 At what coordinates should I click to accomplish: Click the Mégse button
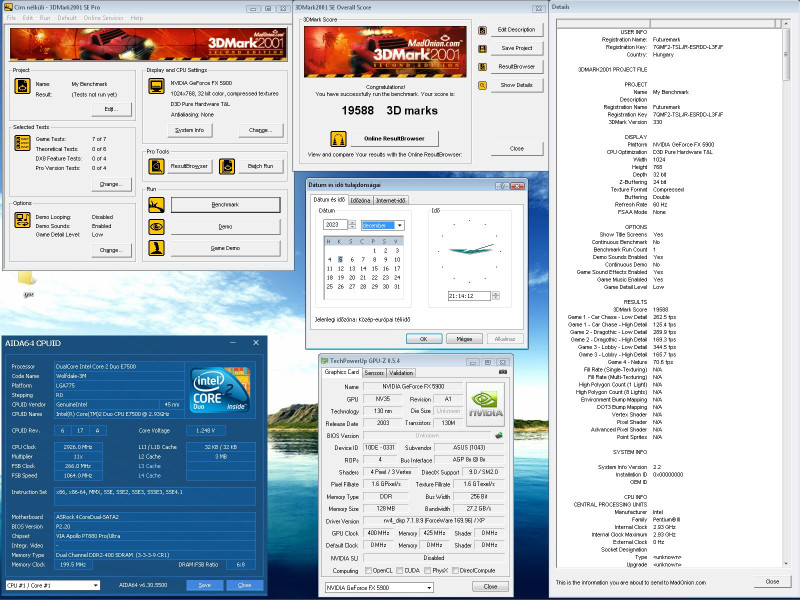(x=464, y=339)
